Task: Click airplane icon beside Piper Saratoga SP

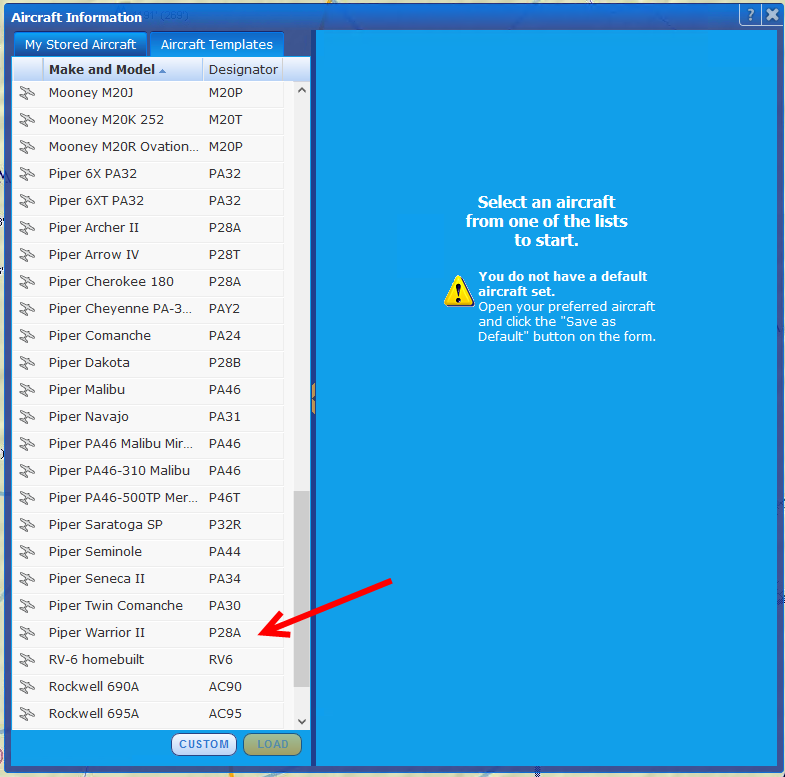Action: [x=27, y=525]
